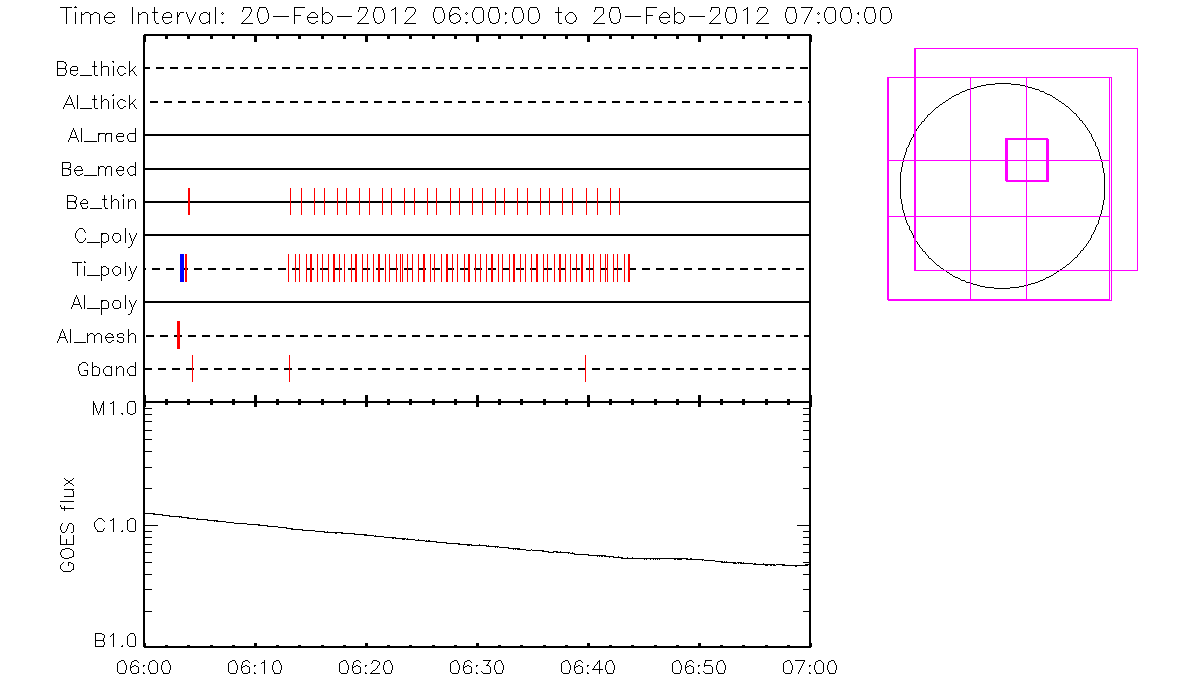Click the C_poly filter label
Image resolution: width=1200 pixels, height=700 pixels.
[105, 237]
